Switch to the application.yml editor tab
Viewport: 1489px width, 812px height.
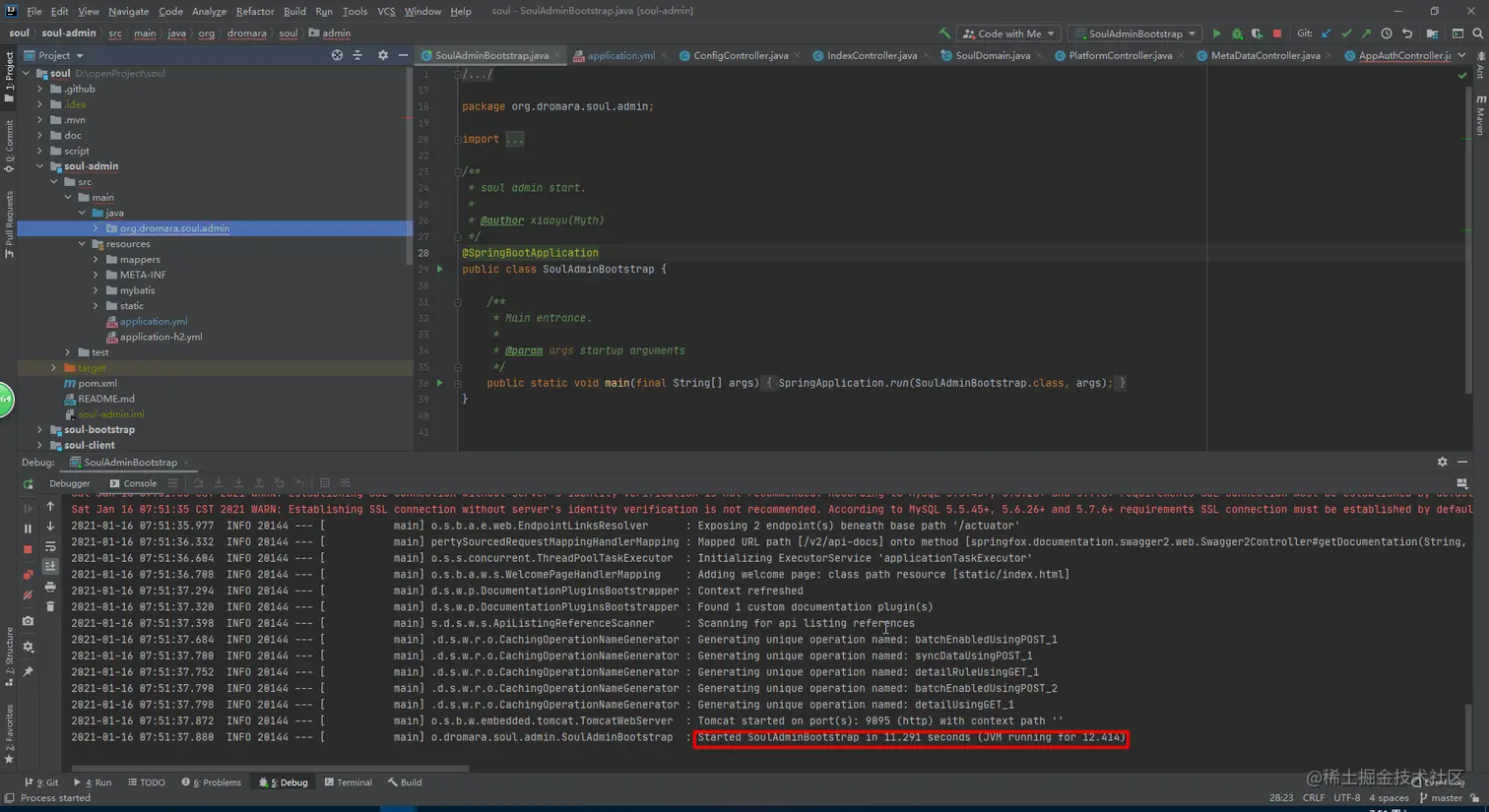click(620, 55)
